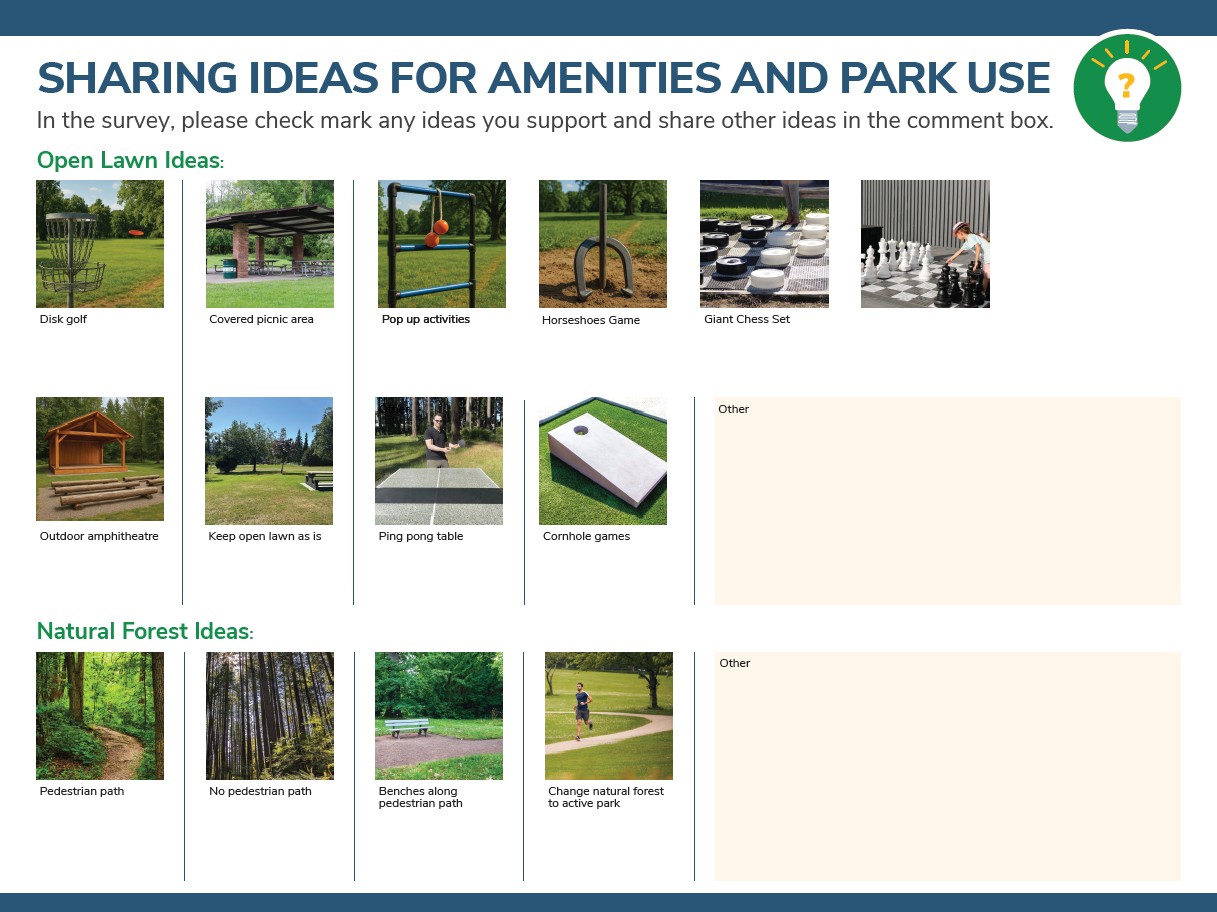Click the 'Covered picnic area' caption
This screenshot has height=912, width=1217.
point(261,320)
